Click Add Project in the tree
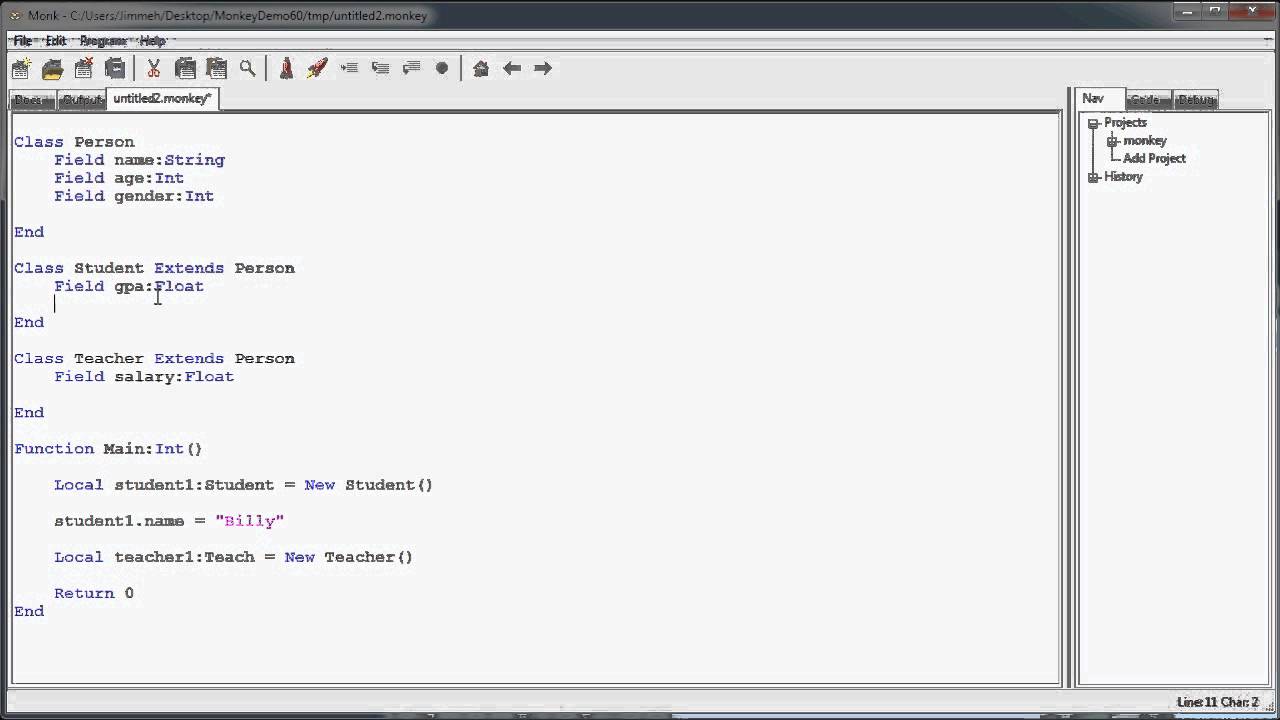 1154,158
